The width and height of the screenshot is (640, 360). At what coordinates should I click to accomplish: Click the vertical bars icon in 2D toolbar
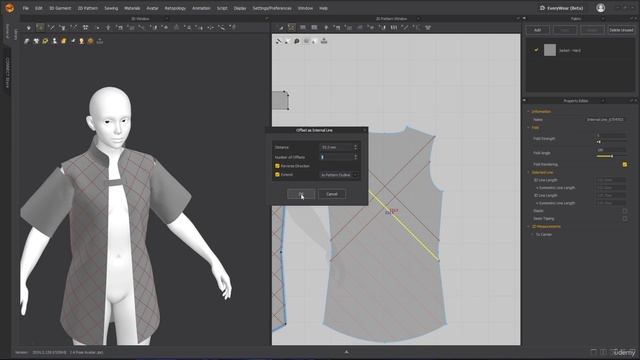(x=394, y=28)
